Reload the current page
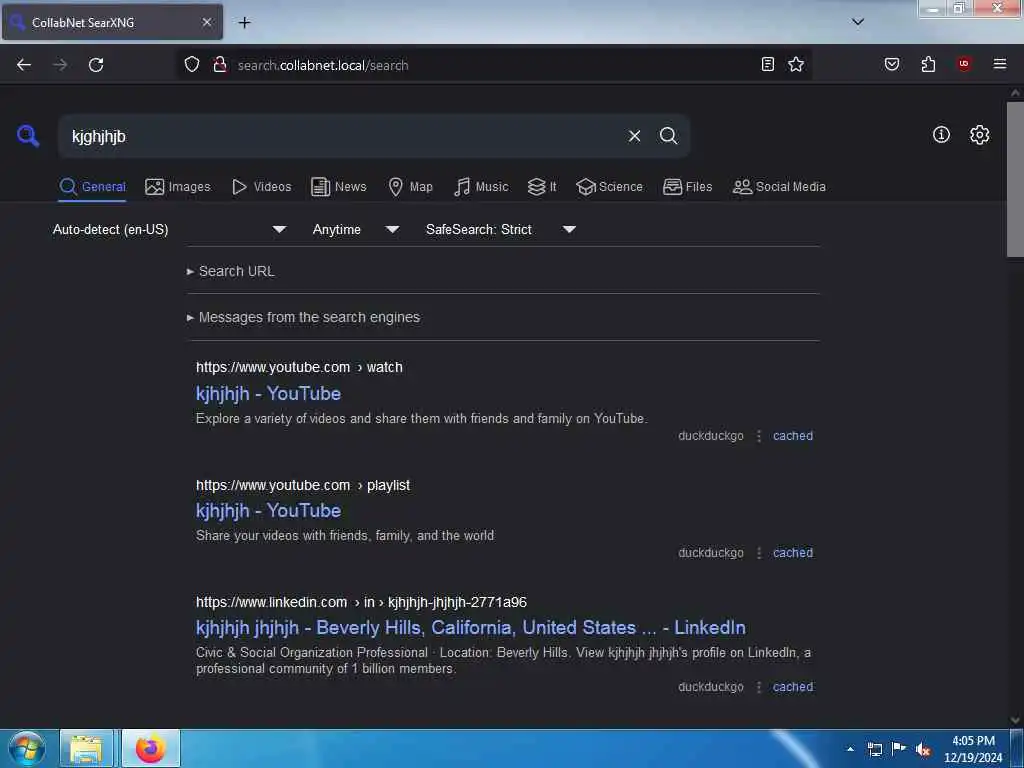This screenshot has height=768, width=1024. point(96,65)
